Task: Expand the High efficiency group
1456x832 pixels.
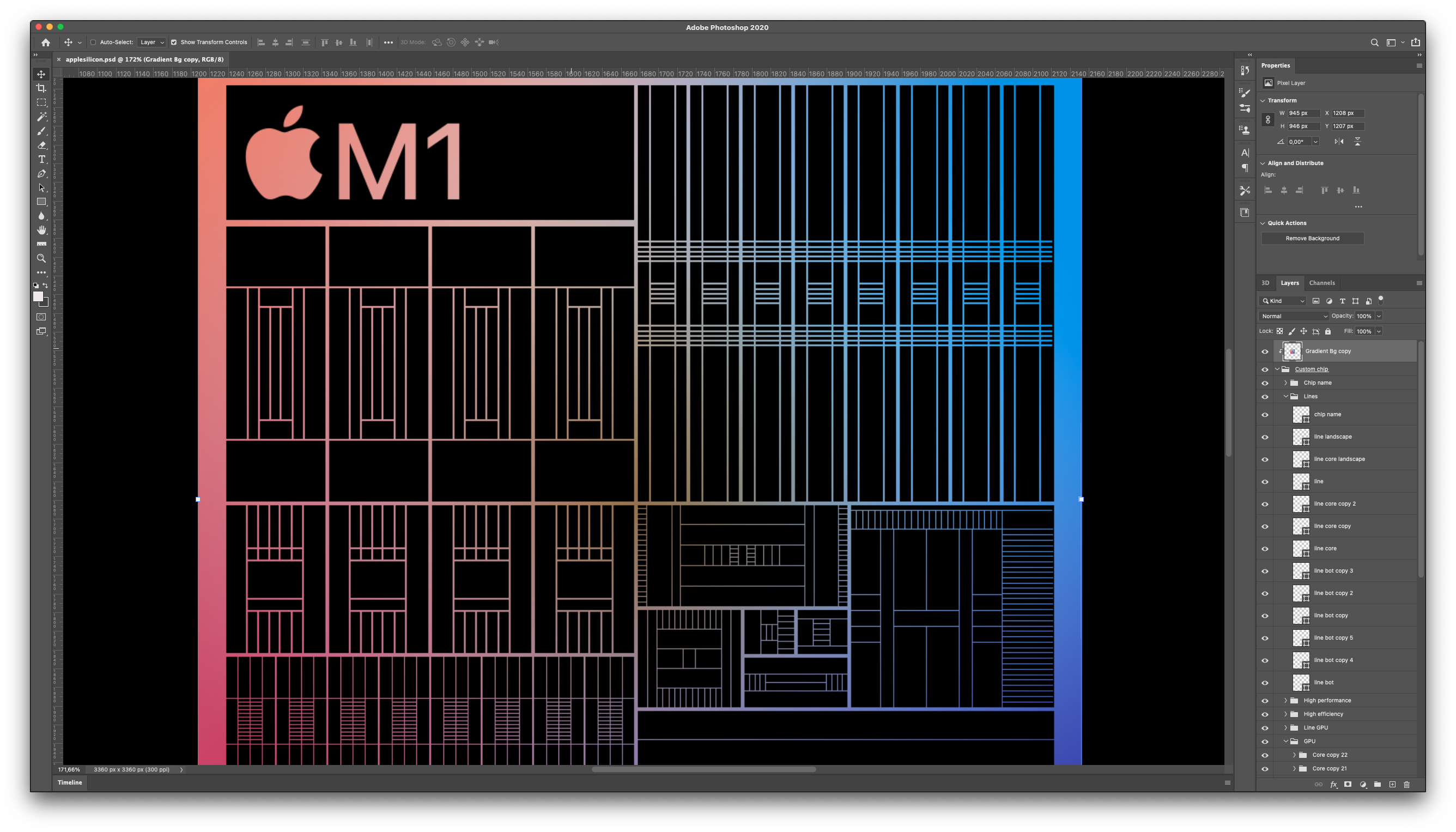Action: [x=1285, y=714]
